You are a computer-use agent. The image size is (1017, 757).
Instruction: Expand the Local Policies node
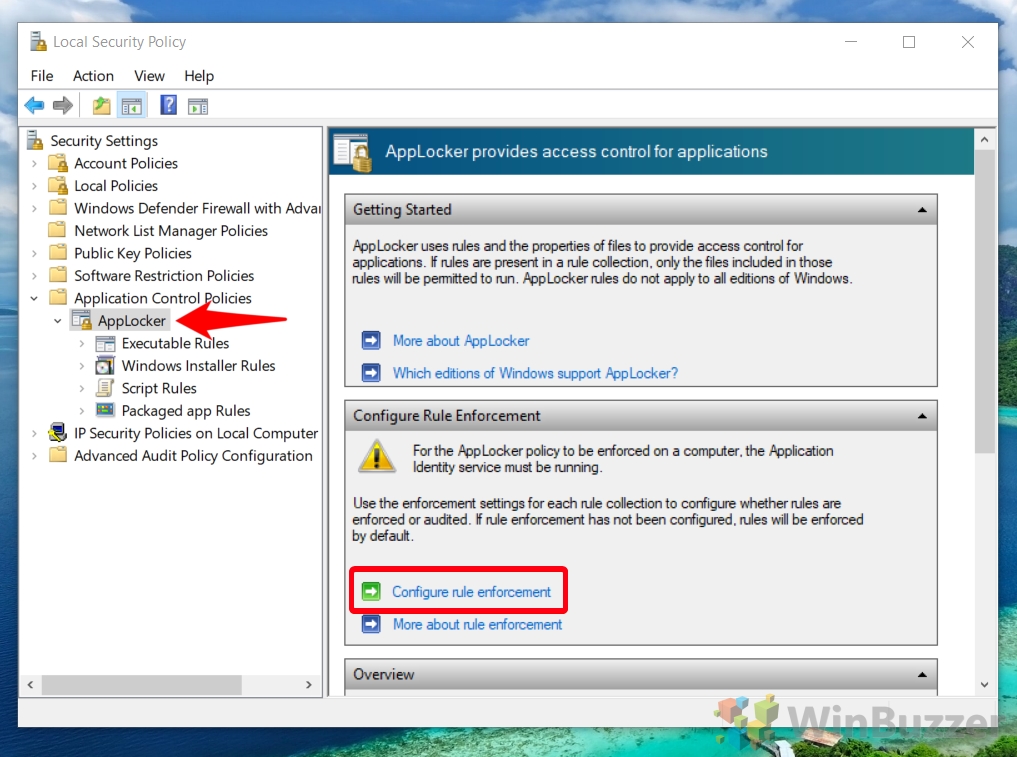click(34, 186)
